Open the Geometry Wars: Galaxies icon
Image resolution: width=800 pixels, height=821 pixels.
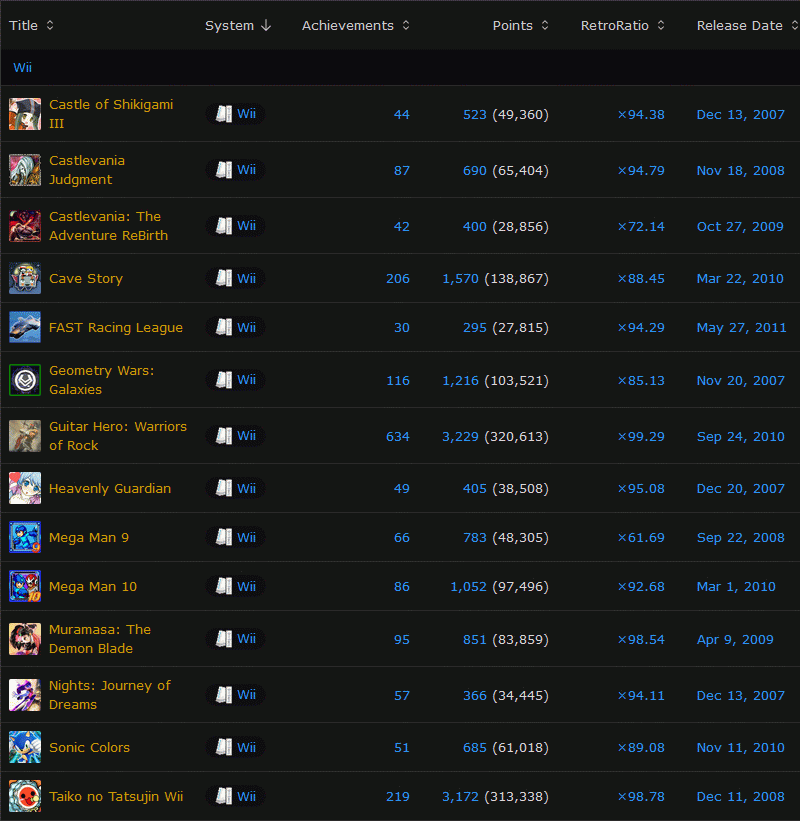click(25, 380)
